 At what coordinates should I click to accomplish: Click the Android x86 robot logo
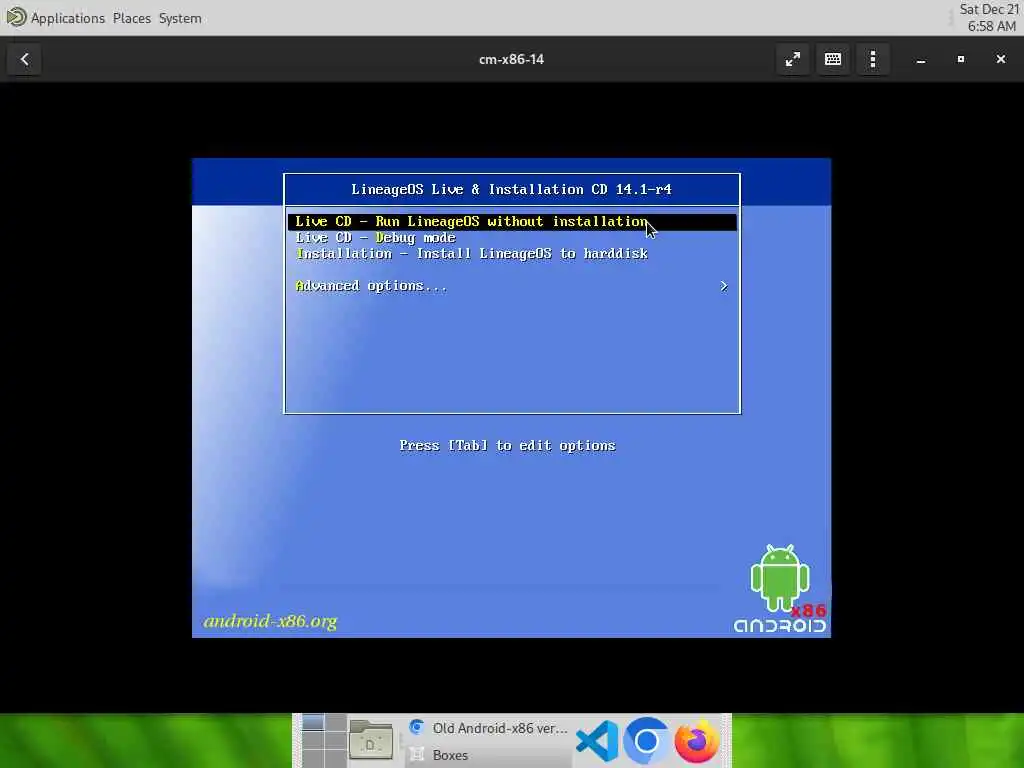pyautogui.click(x=780, y=588)
